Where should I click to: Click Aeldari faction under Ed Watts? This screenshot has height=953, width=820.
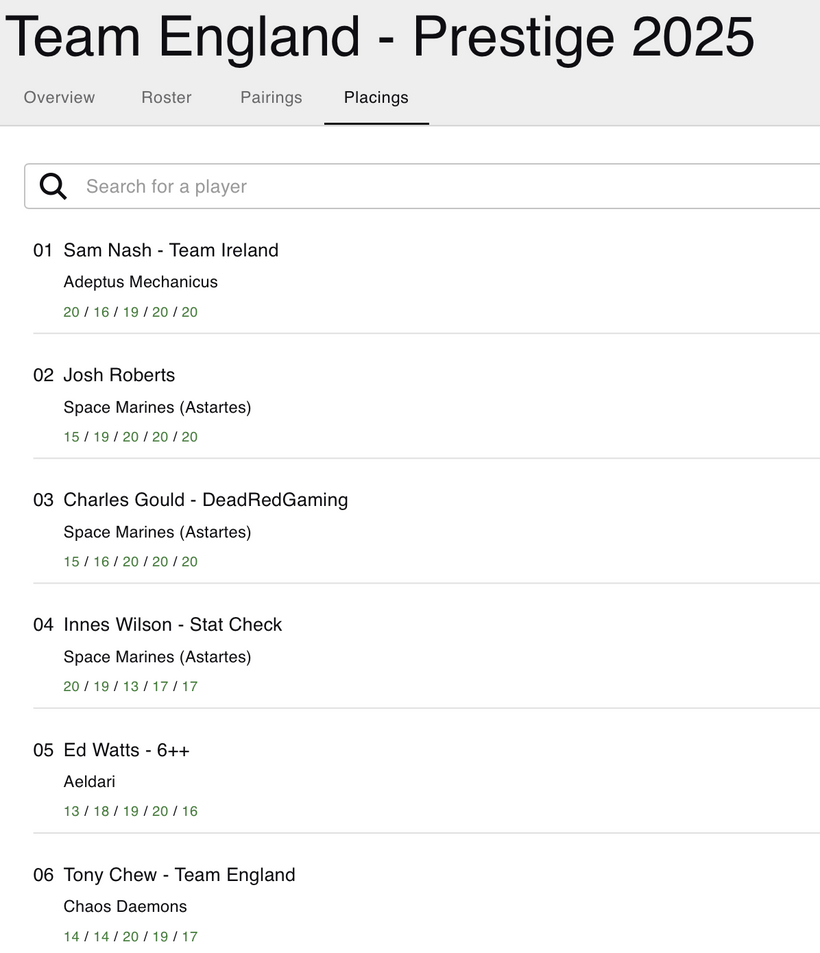[90, 782]
